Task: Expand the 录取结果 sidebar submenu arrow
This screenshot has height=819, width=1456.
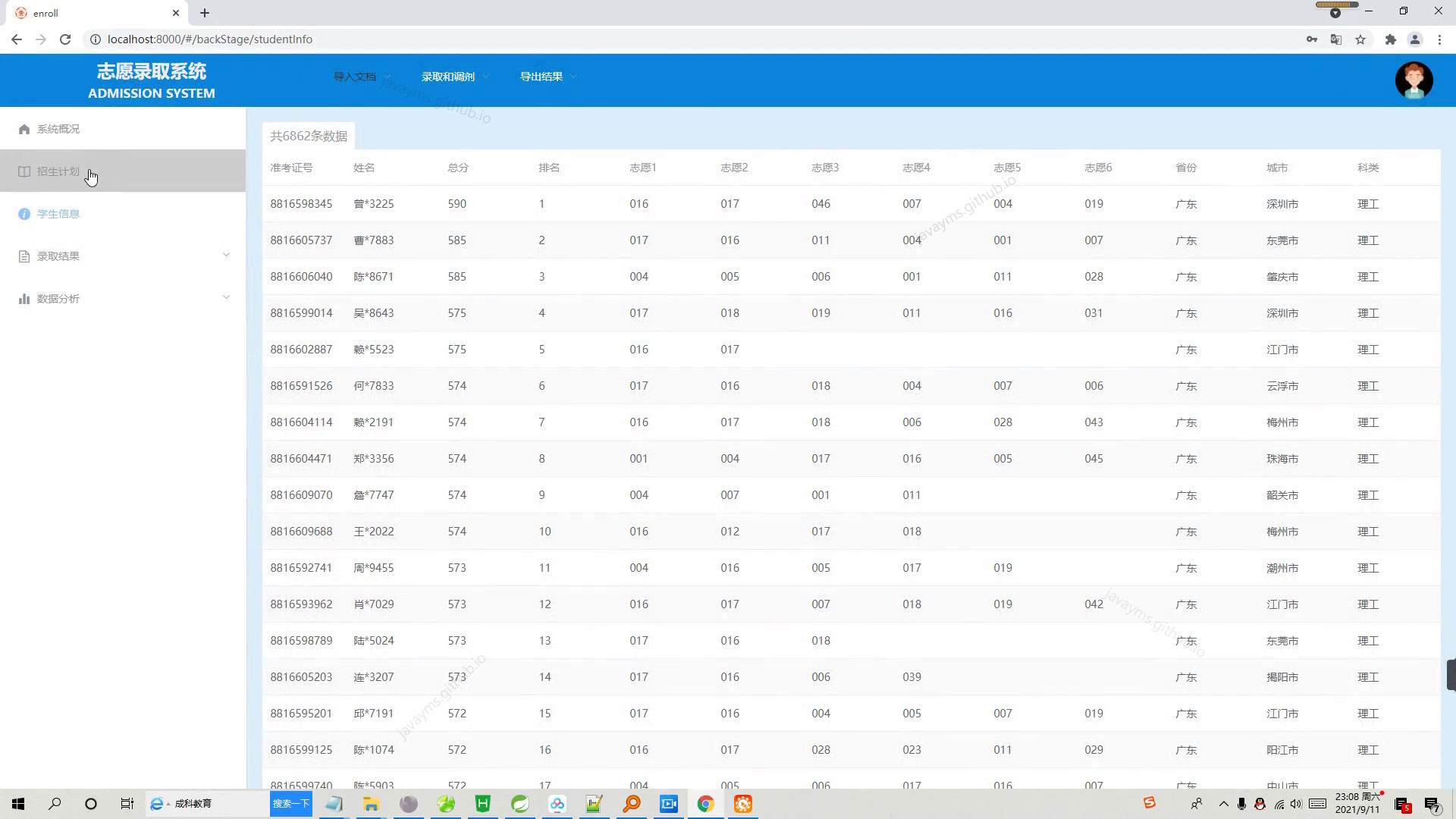Action: click(x=226, y=256)
